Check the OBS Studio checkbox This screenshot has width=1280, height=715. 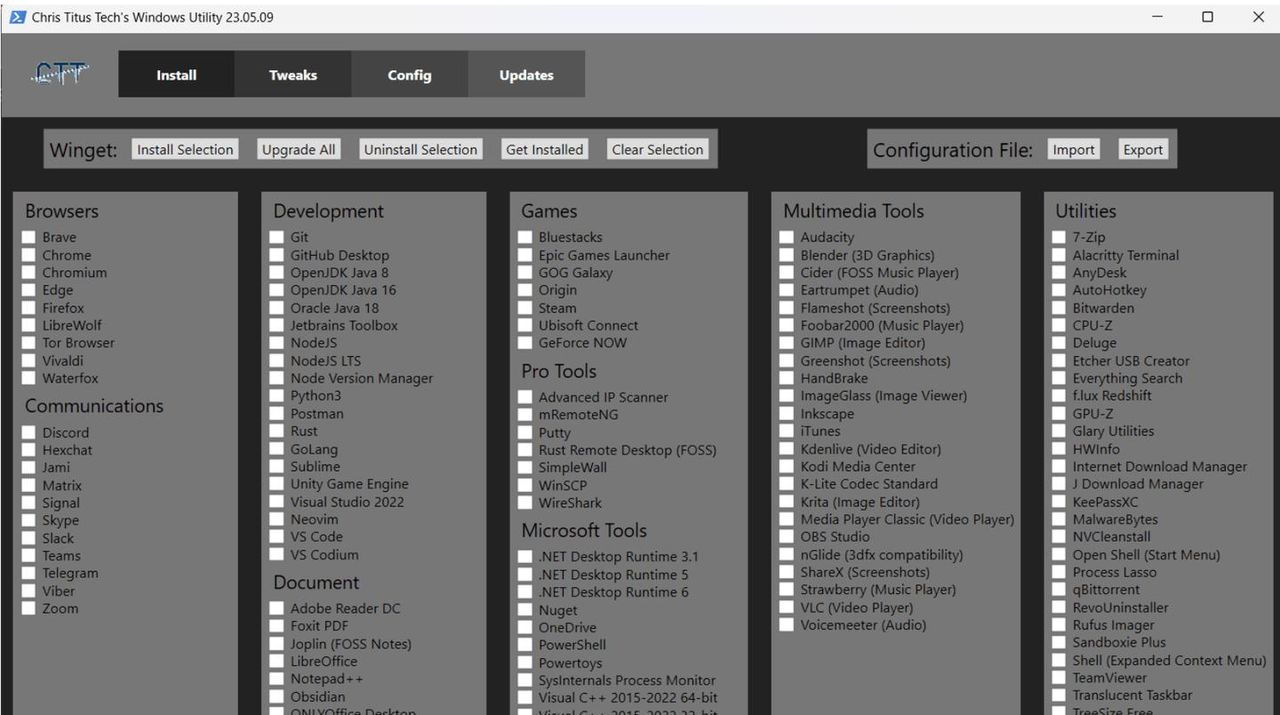pos(787,537)
